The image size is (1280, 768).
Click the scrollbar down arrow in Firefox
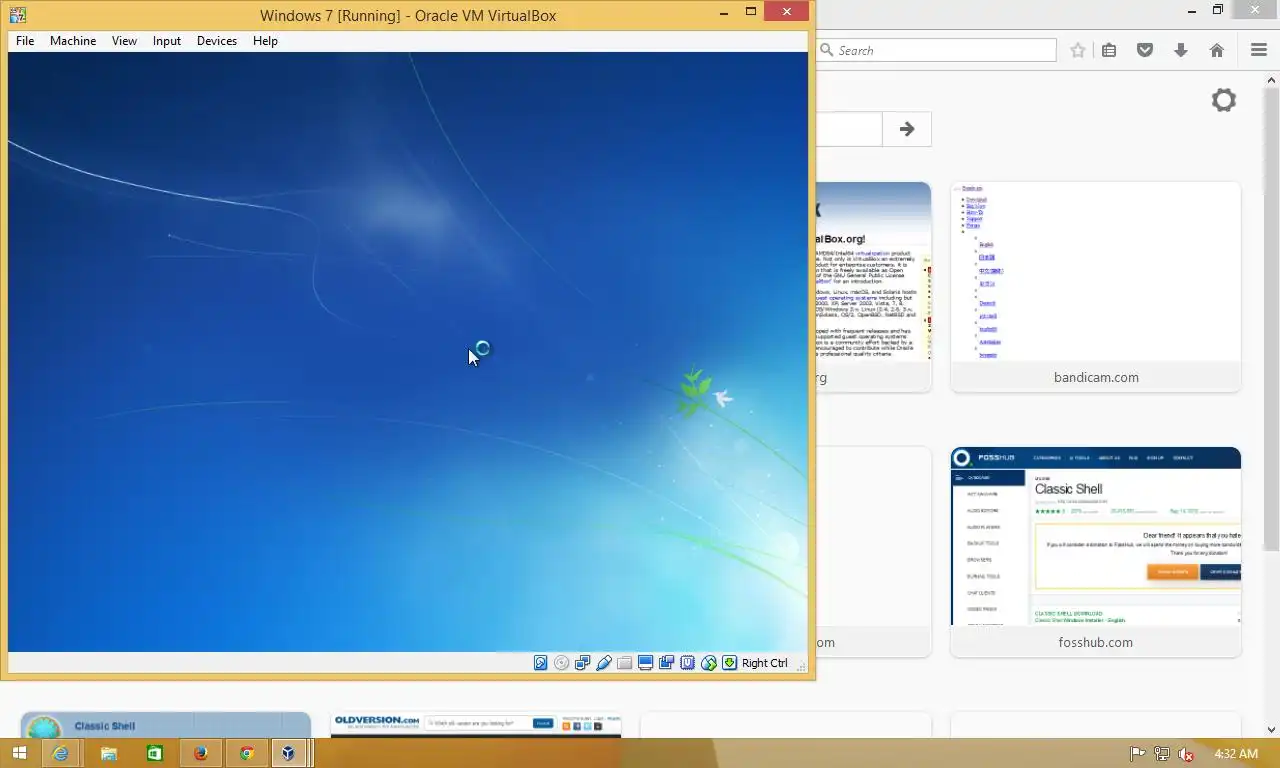(x=1272, y=730)
